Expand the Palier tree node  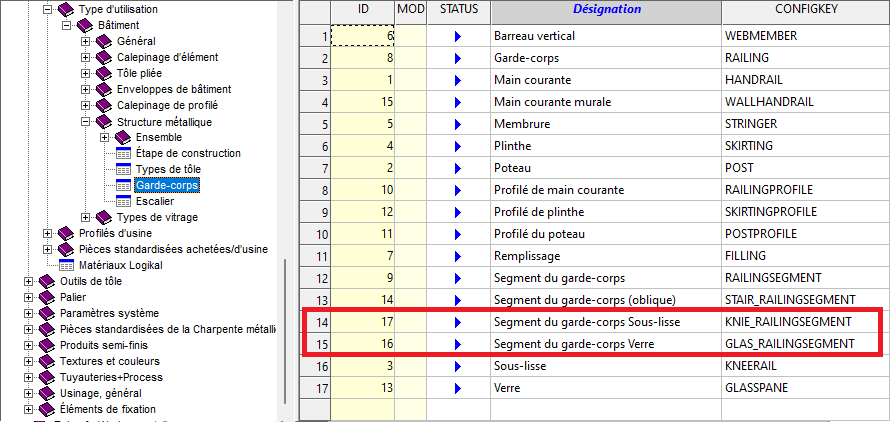tap(28, 297)
